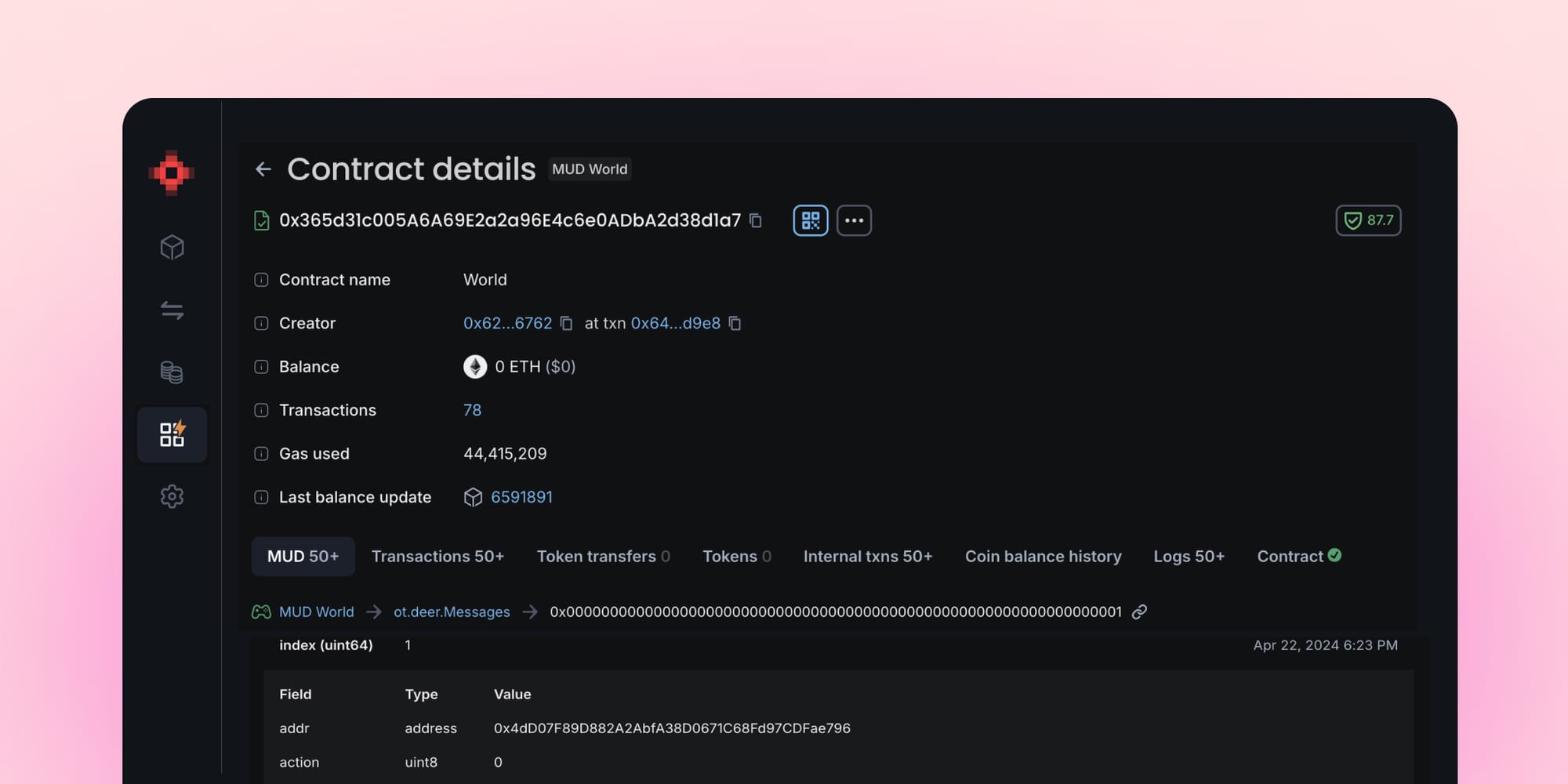Click the full contract address text
The width and height of the screenshot is (1568, 784).
point(510,220)
